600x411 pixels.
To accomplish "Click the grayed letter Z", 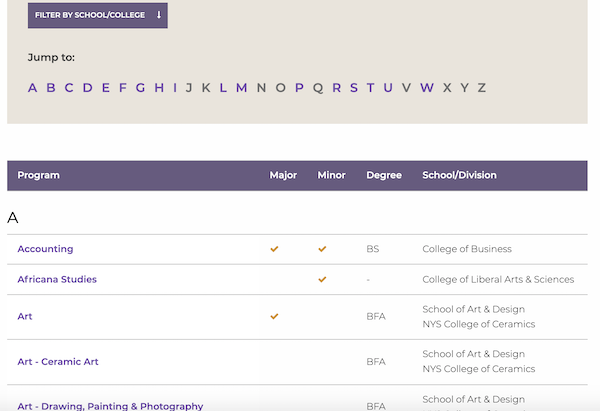I will point(482,88).
